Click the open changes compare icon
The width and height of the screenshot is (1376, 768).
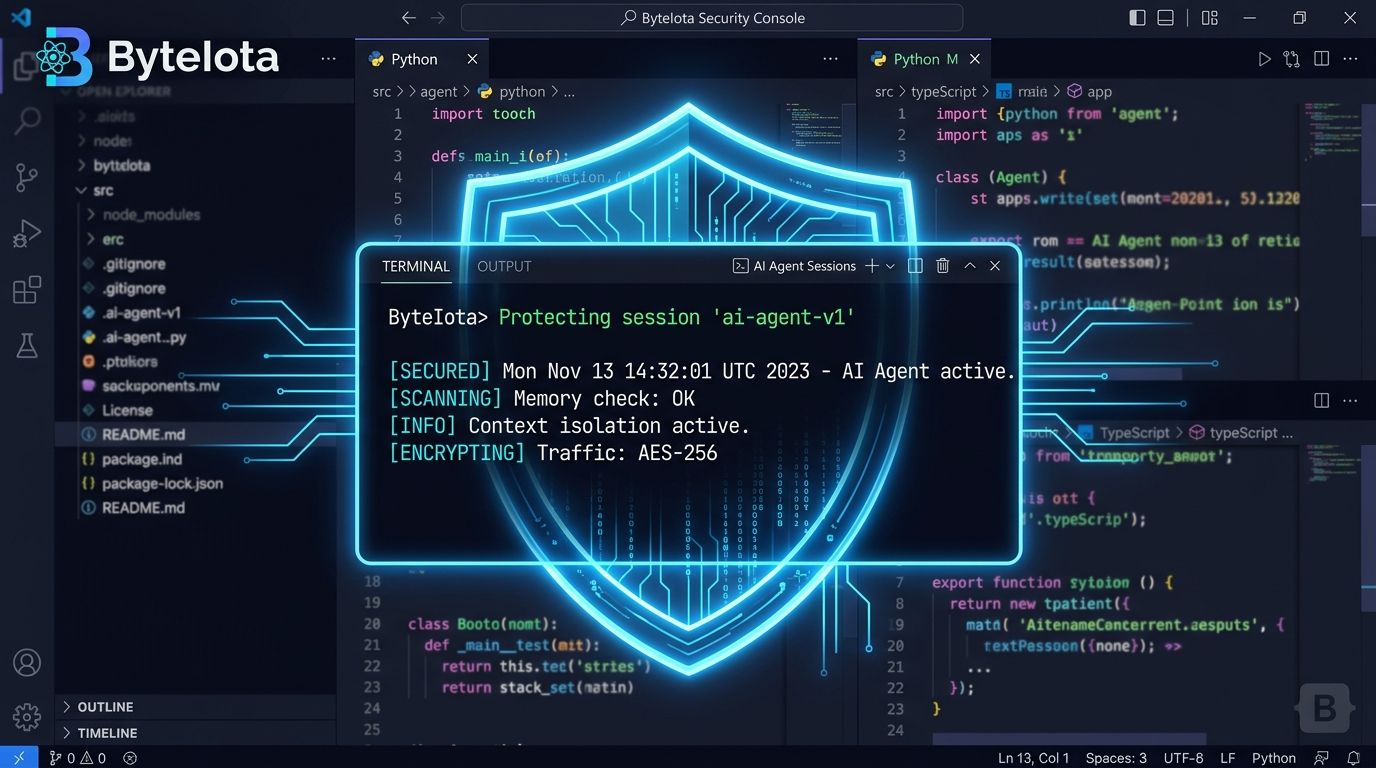1292,59
